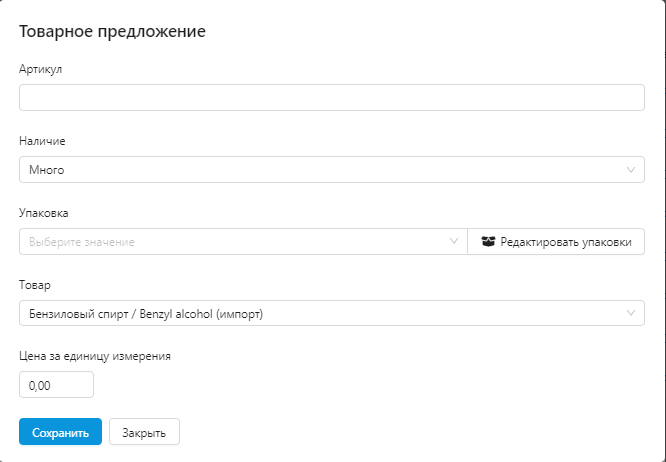Click the Товарное предложение heading

[112, 31]
